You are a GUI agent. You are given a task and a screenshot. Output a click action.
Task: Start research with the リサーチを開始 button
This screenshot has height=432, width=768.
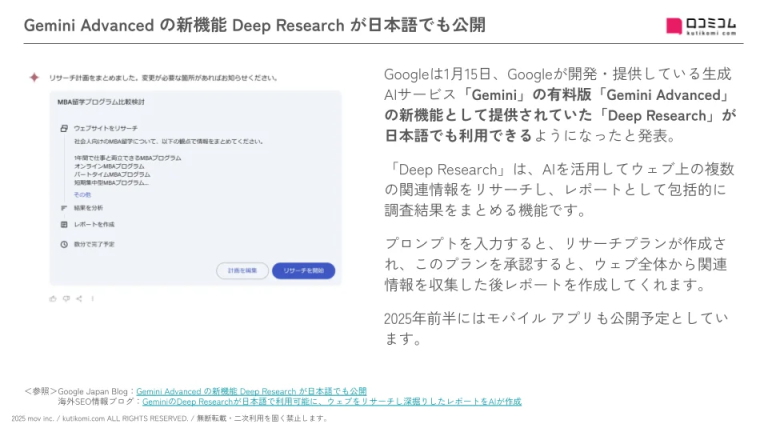point(303,271)
